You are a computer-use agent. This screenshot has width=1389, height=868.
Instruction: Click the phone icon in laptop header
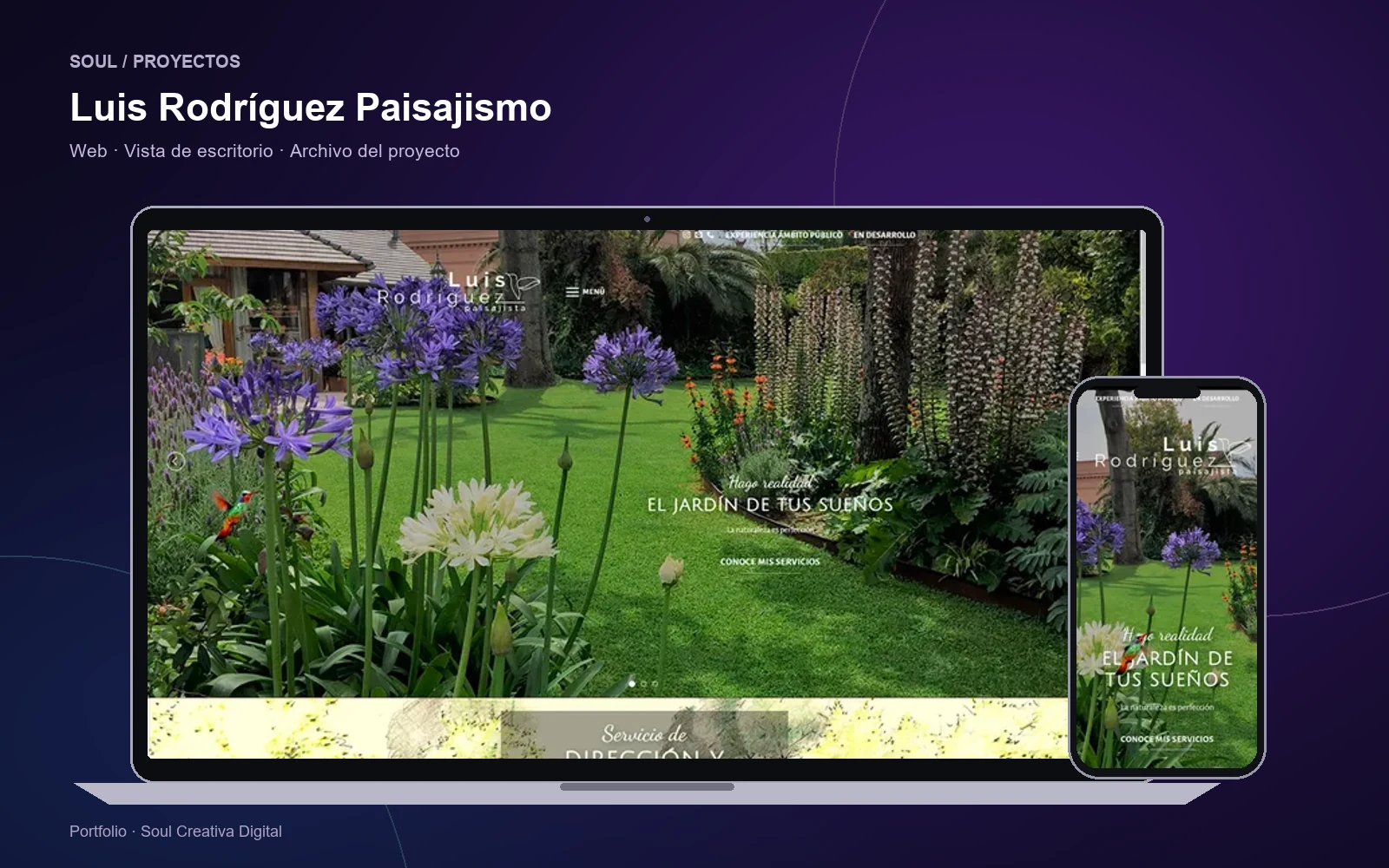click(x=710, y=234)
